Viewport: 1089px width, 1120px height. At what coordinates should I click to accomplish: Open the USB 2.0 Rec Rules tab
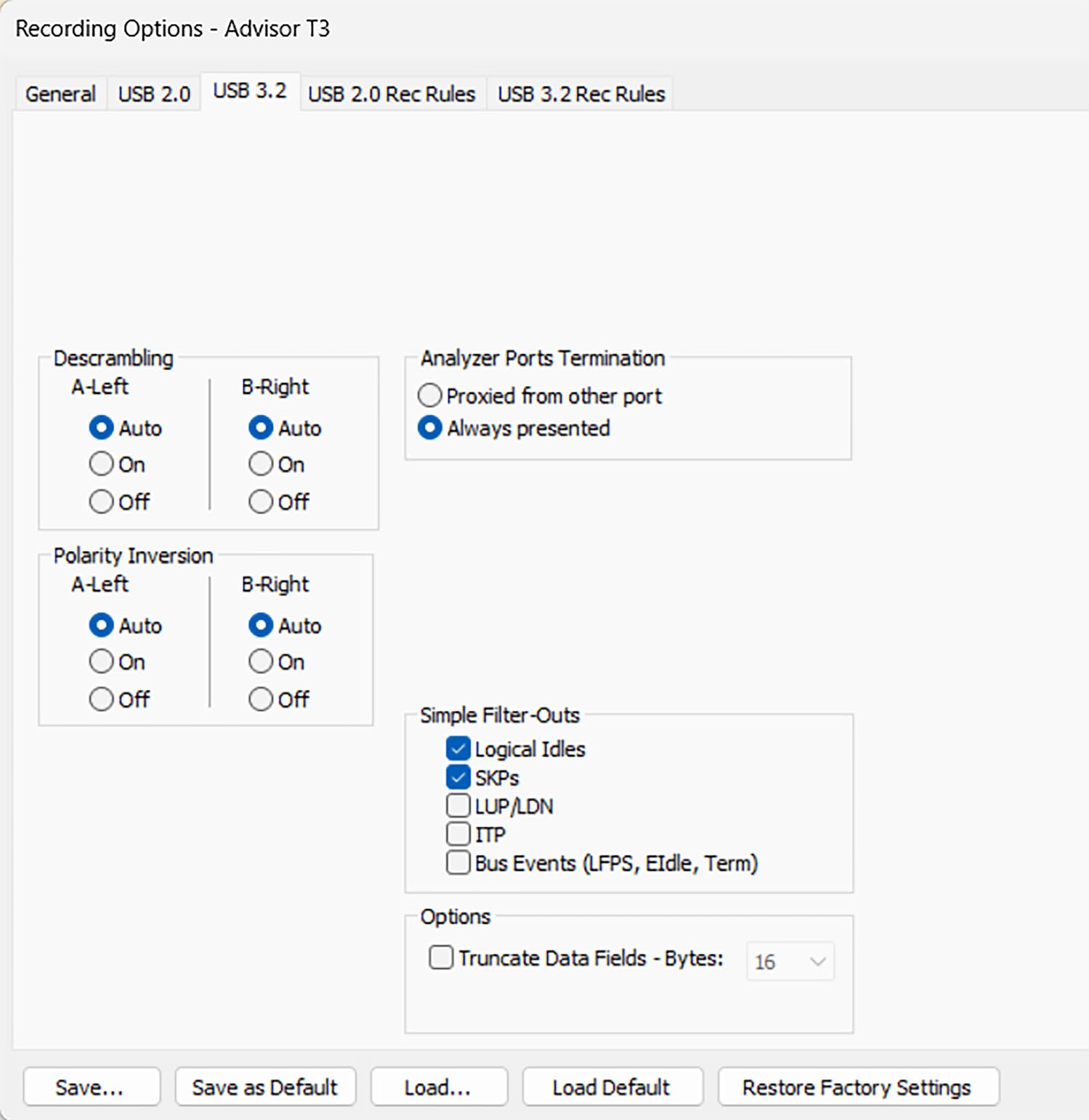[x=392, y=94]
